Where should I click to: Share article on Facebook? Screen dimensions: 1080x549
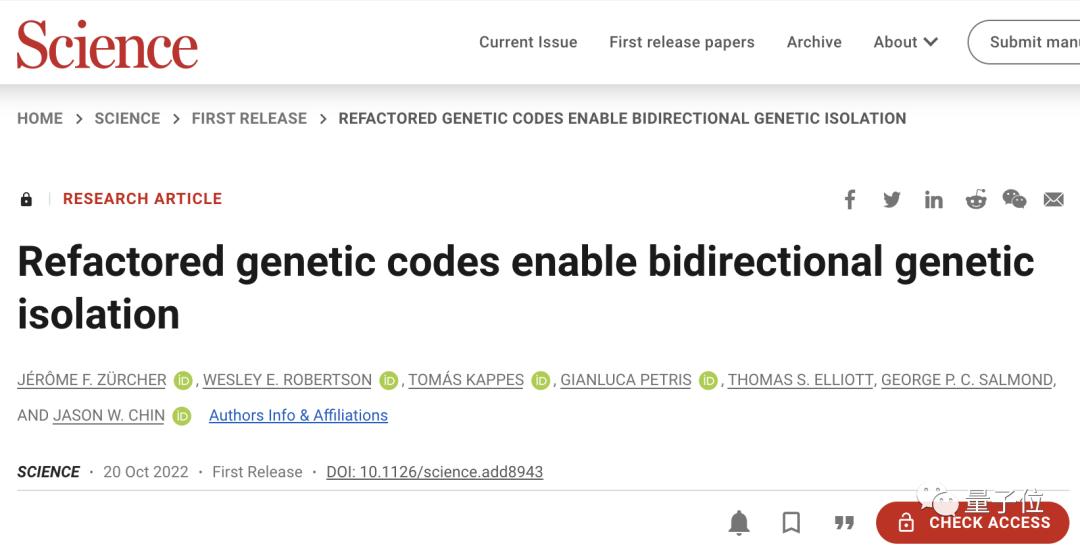[x=850, y=200]
